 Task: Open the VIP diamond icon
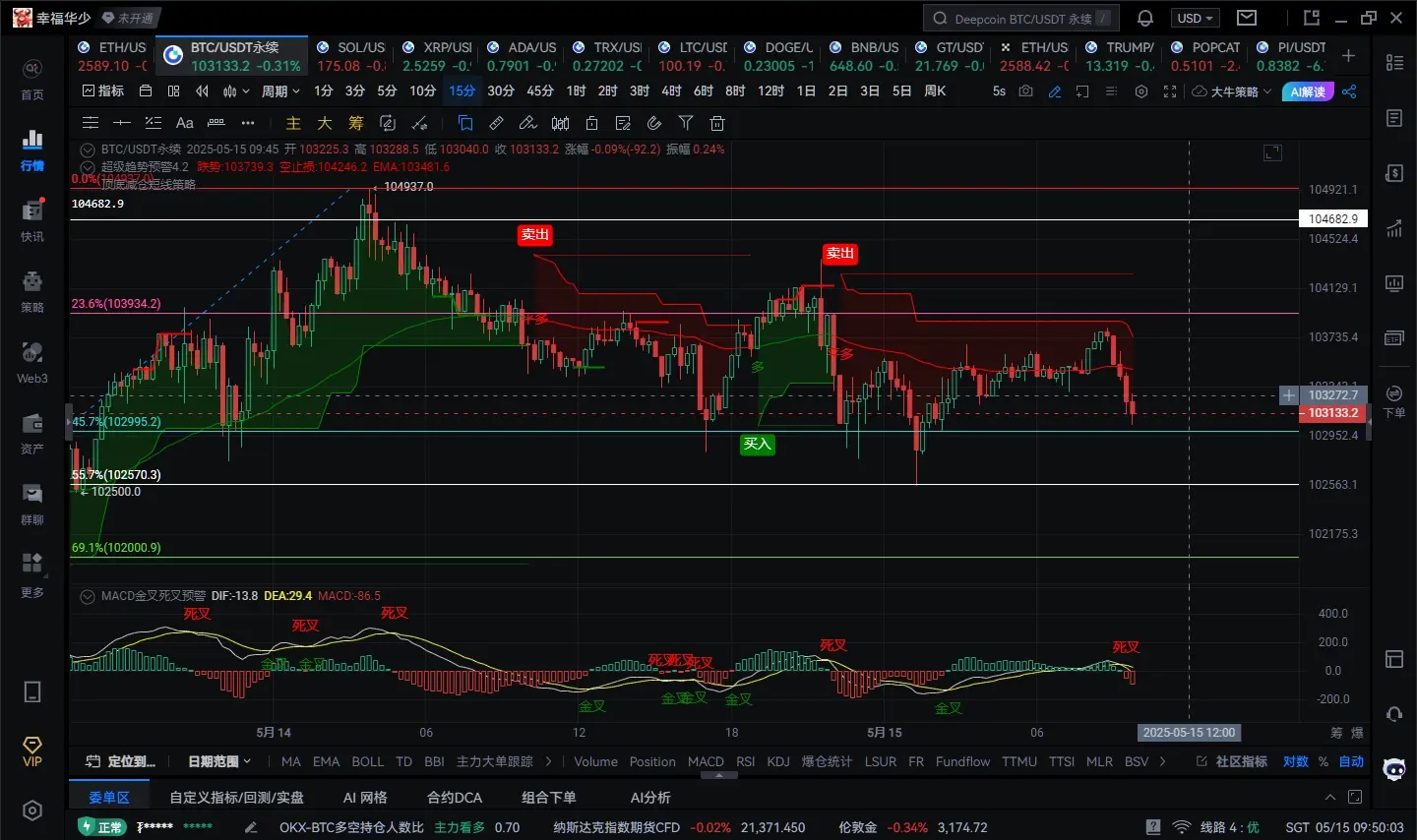coord(32,750)
